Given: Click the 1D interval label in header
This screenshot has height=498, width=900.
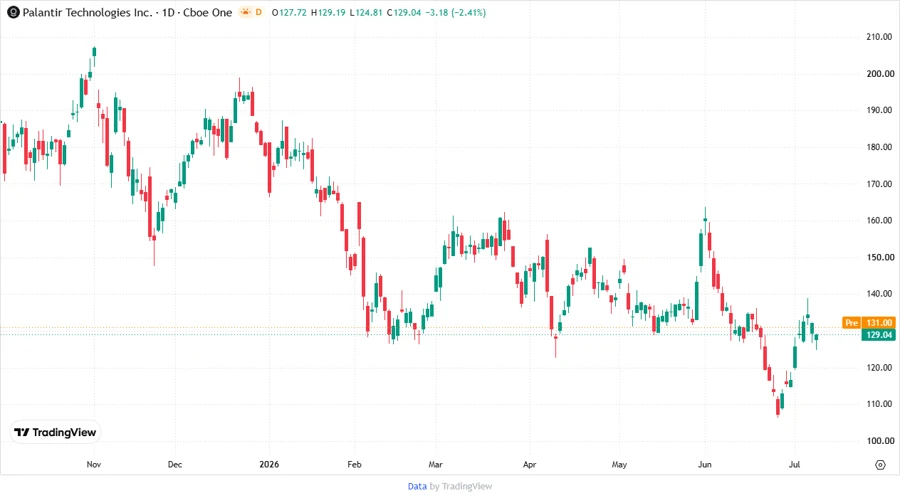Looking at the screenshot, I should pyautogui.click(x=168, y=12).
